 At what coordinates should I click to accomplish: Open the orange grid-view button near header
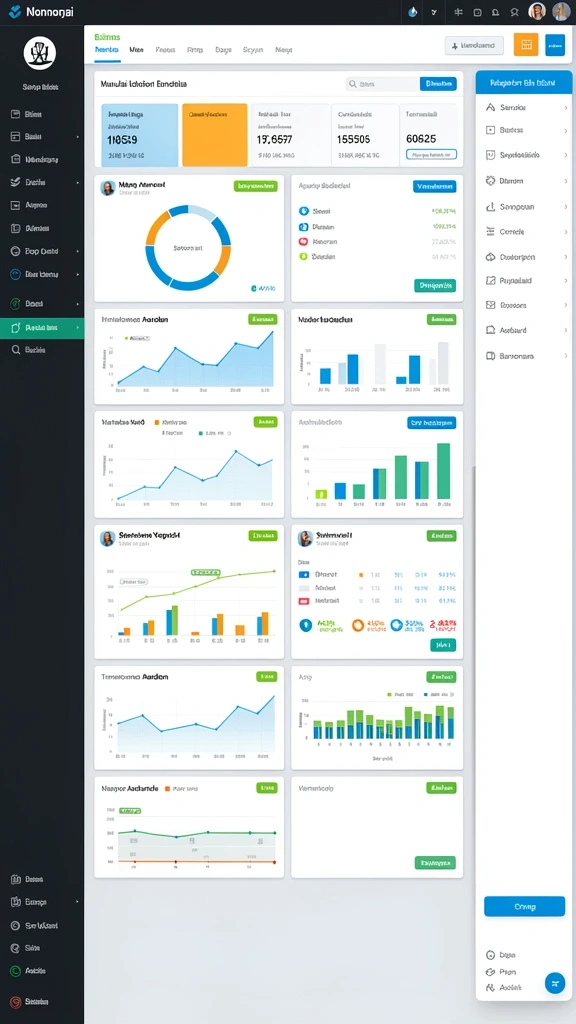526,44
